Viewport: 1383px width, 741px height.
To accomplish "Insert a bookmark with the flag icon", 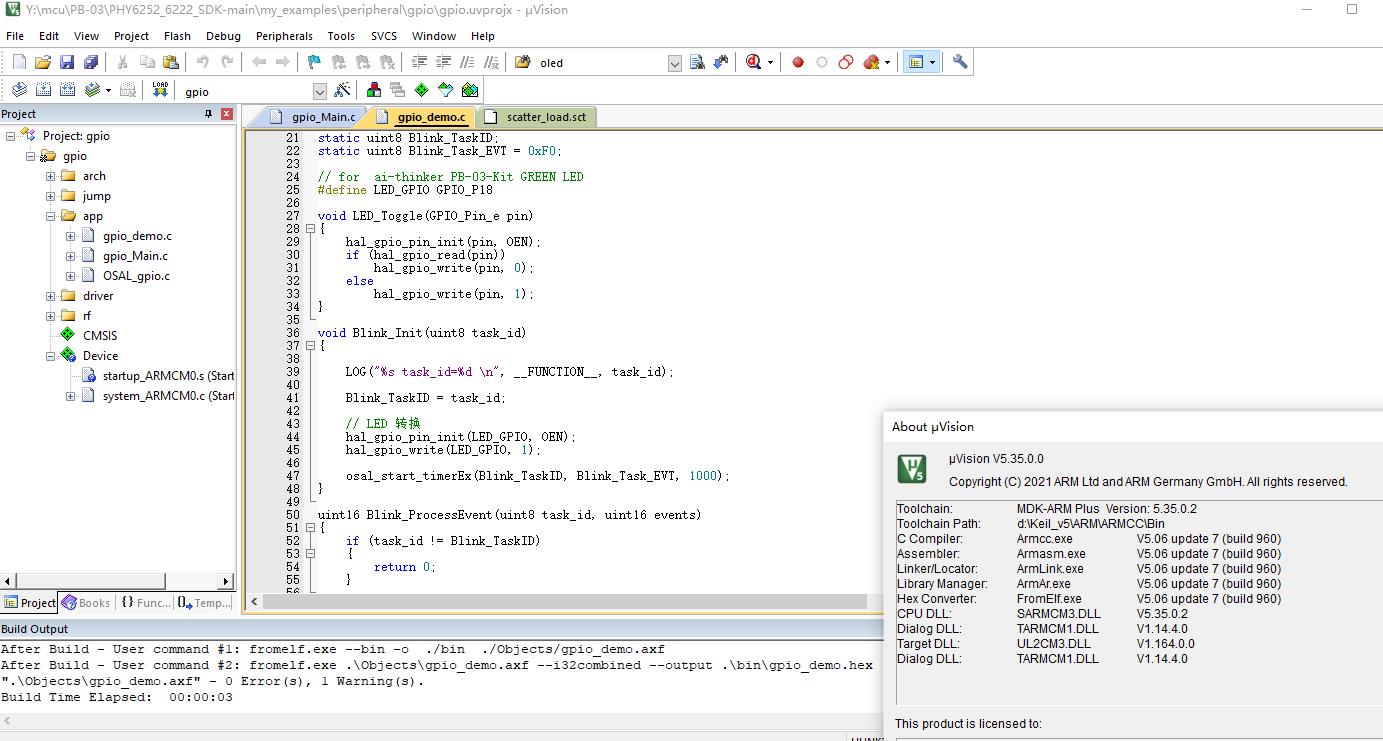I will click(314, 62).
